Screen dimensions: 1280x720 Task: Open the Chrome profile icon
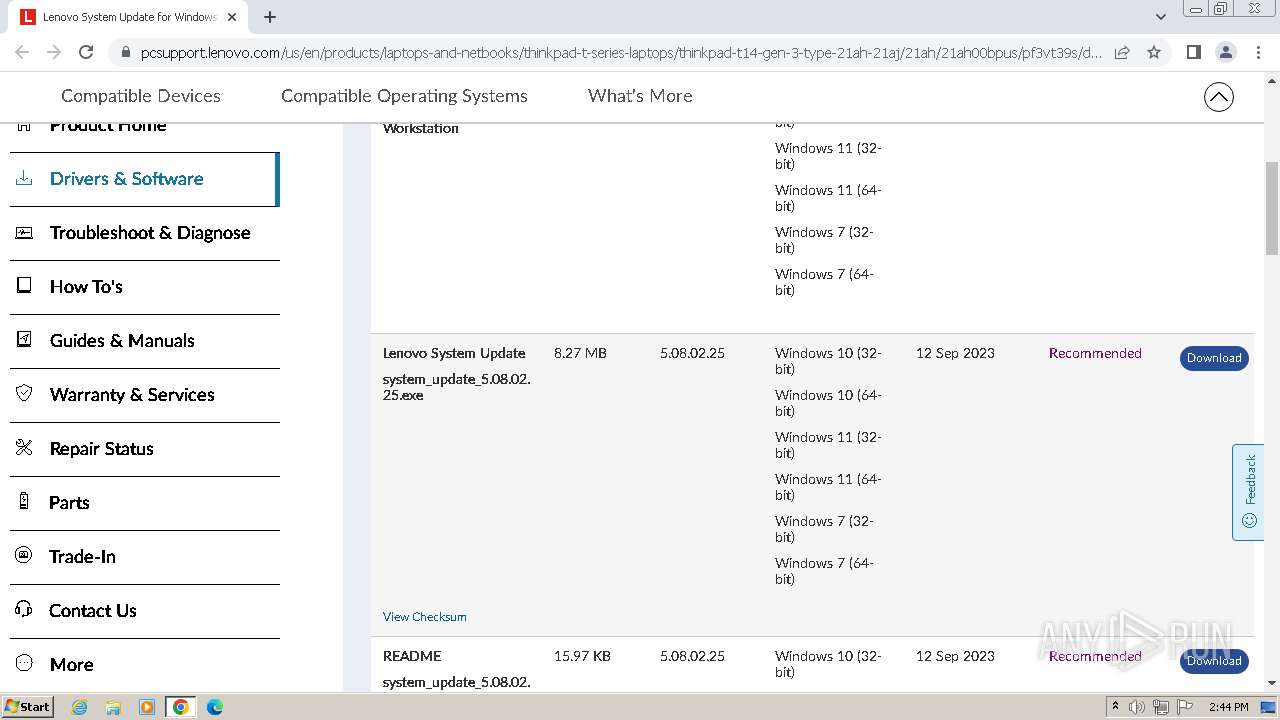[1226, 52]
